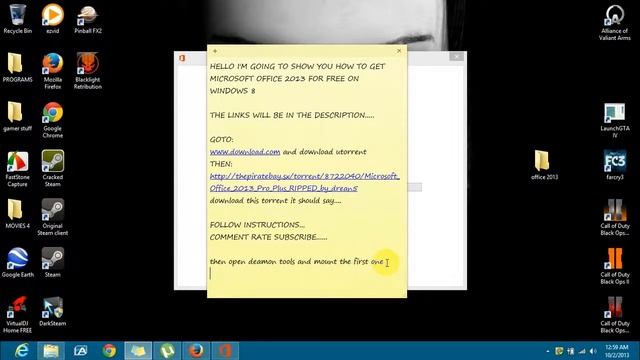640x360 pixels.
Task: Launch Cracked Steam shortcut
Action: pyautogui.click(x=53, y=169)
